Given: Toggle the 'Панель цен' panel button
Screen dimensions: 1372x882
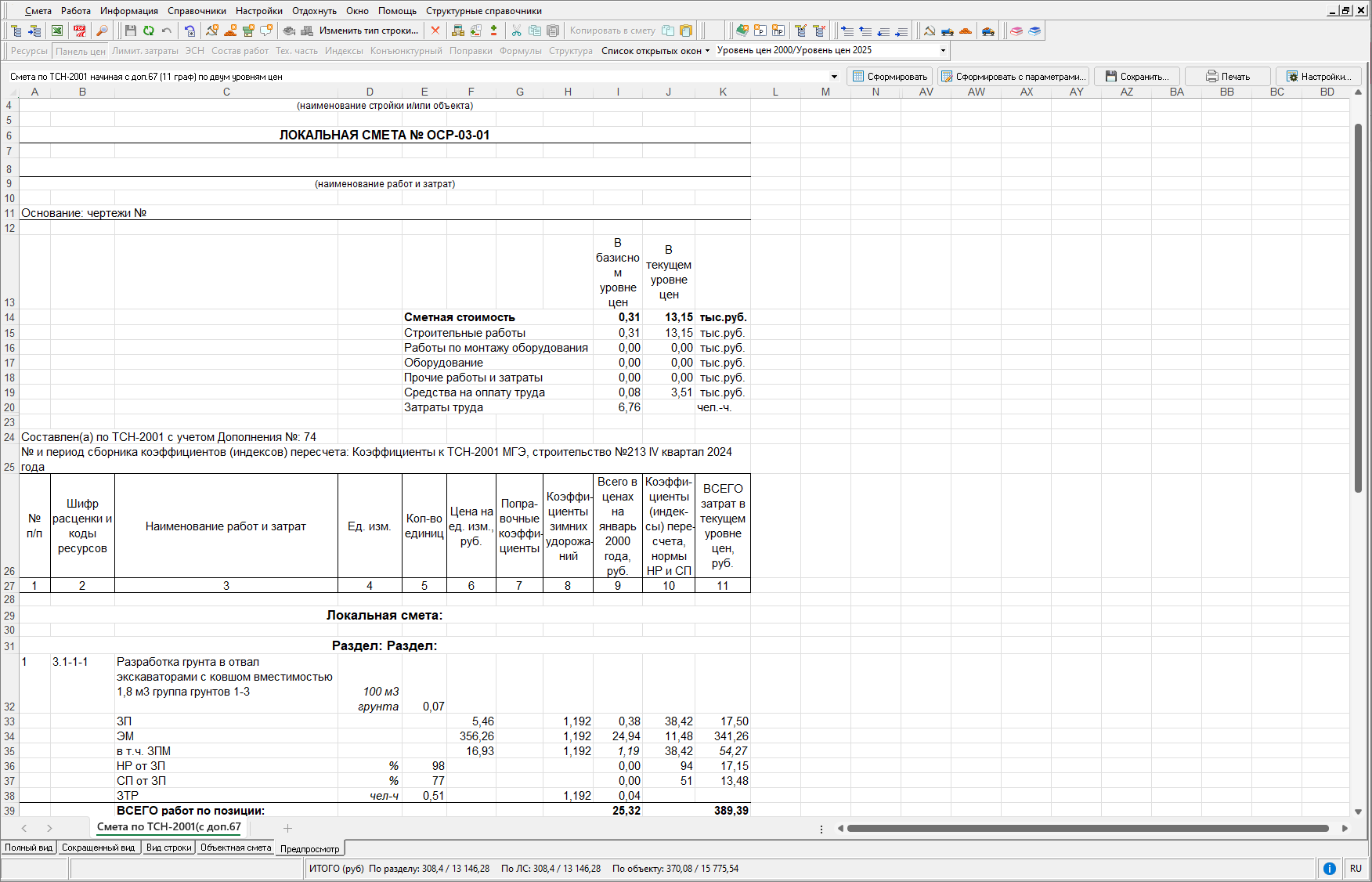Looking at the screenshot, I should click(80, 51).
